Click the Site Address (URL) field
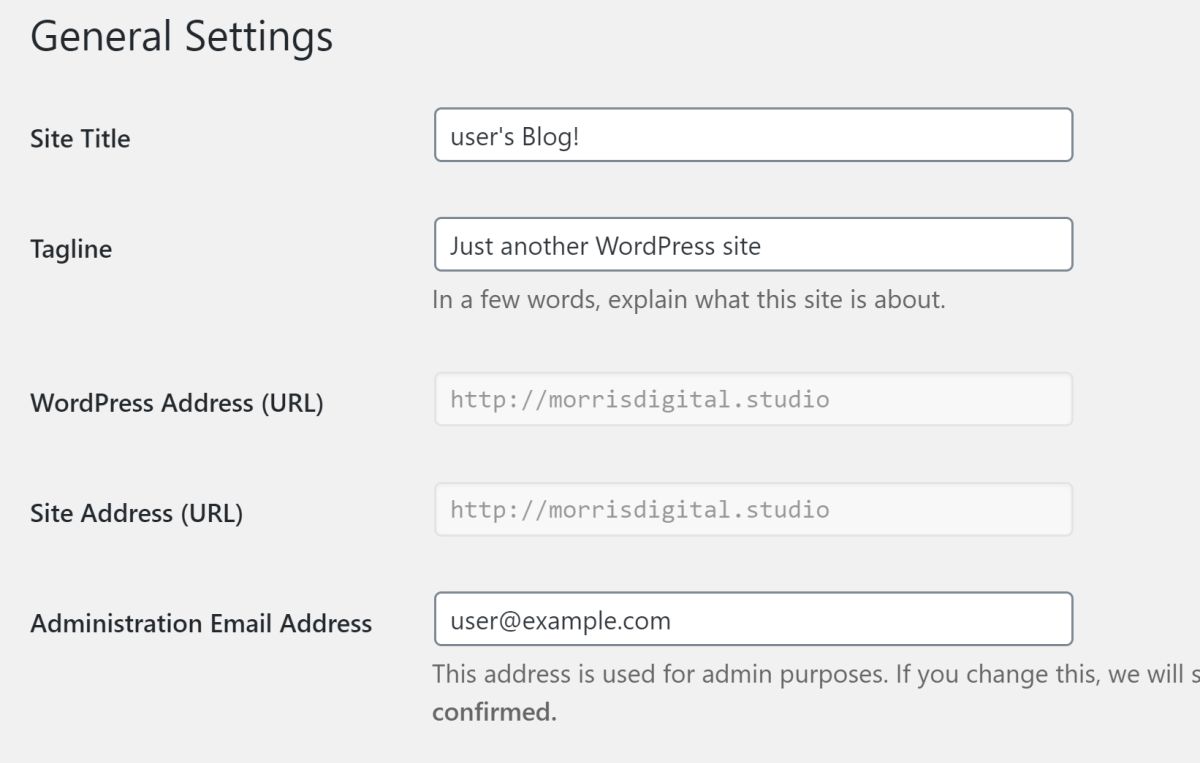Screen dimensions: 1200x763 pyautogui.click(x=753, y=510)
